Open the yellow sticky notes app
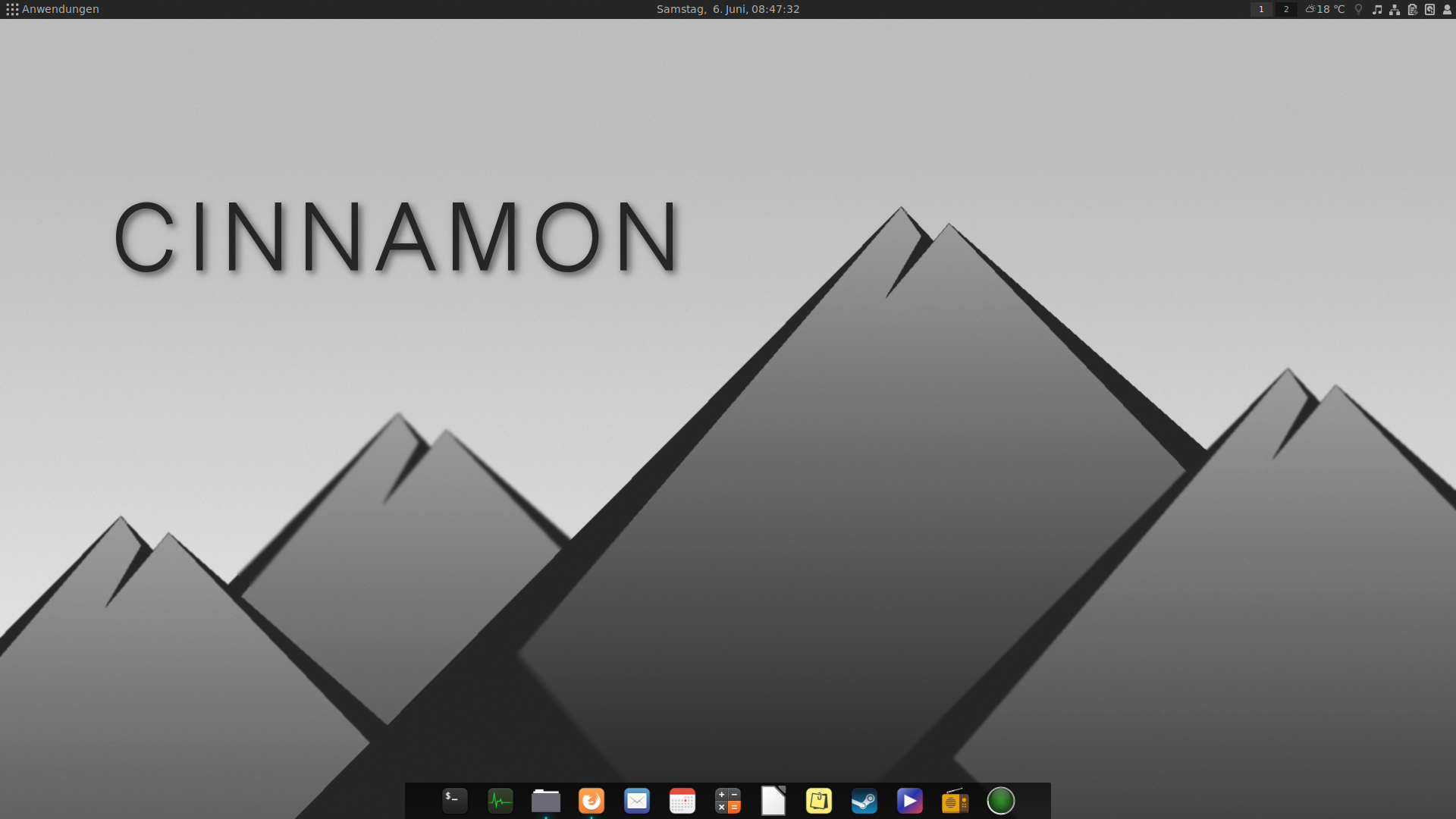Screen dimensions: 1456x819 tap(819, 801)
